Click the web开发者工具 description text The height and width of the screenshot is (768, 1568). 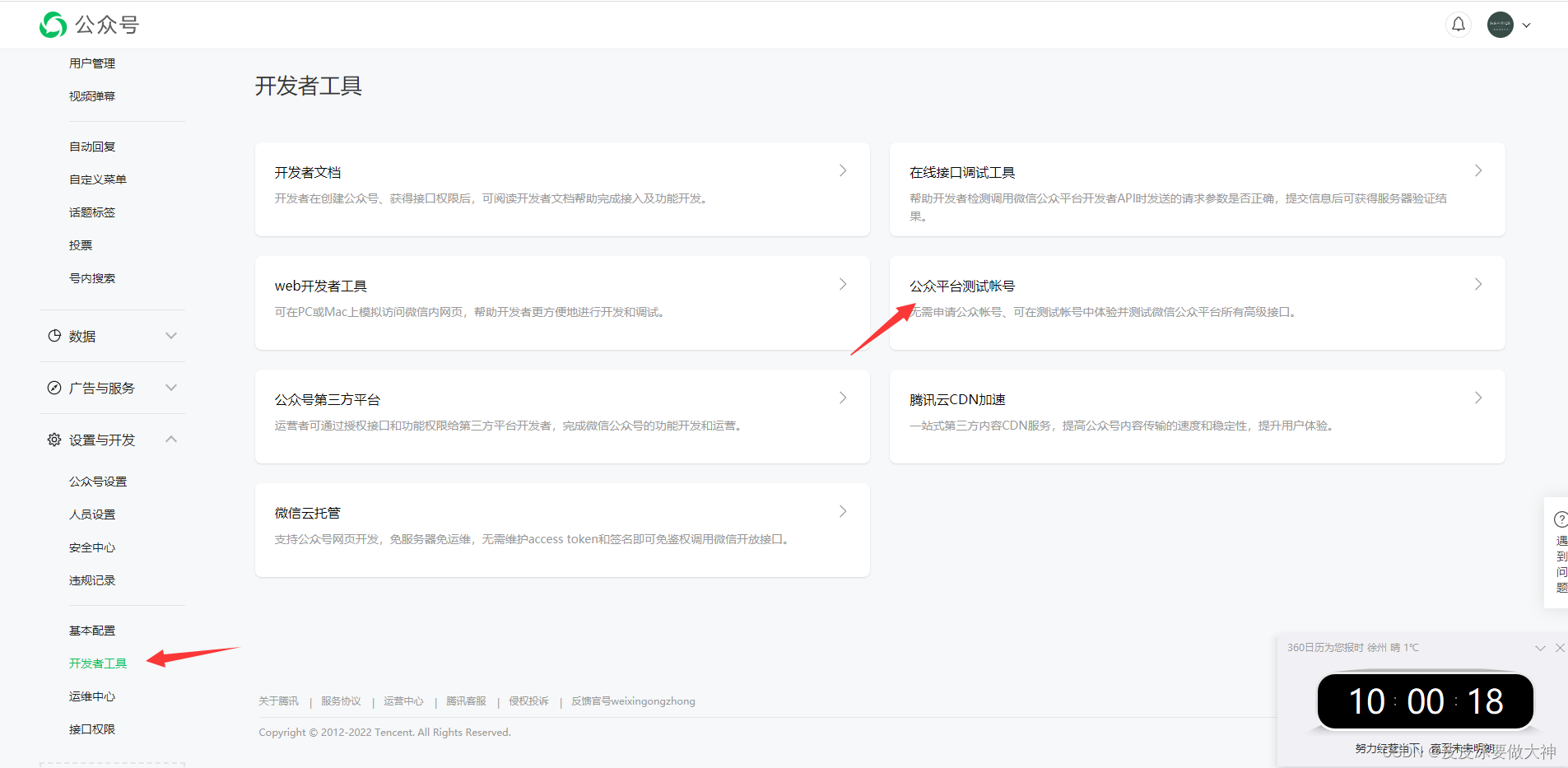tap(471, 312)
